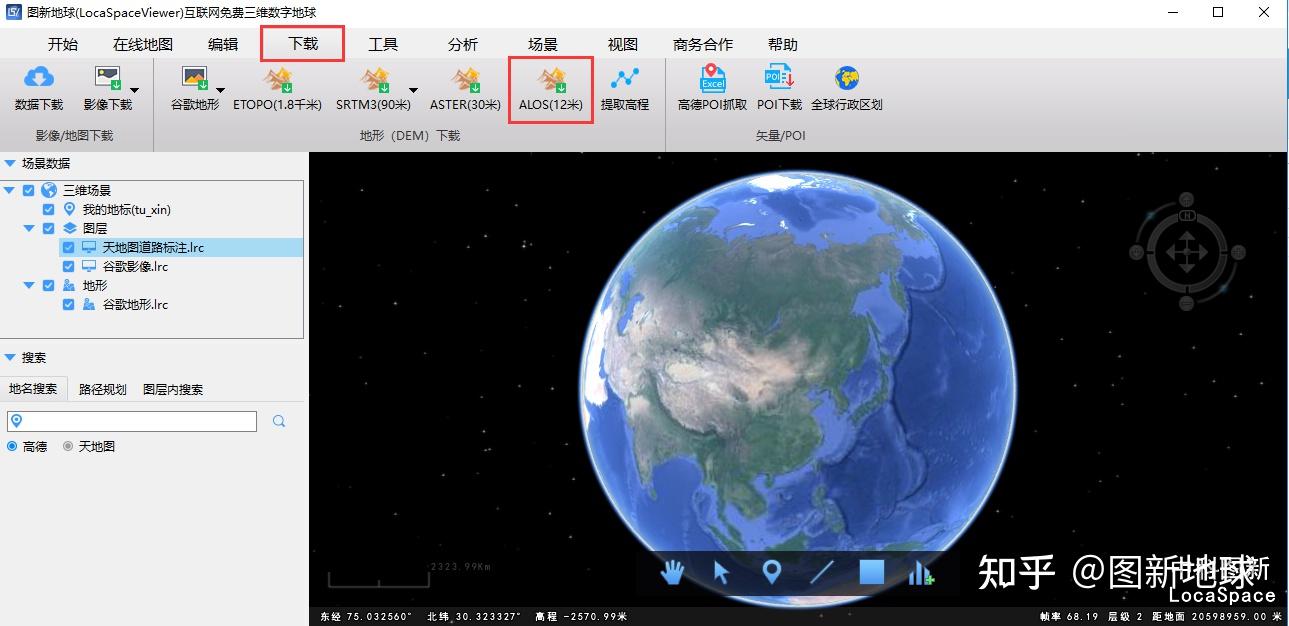Open the 影像下载 dropdown arrow
Viewport: 1289px width, 626px height.
pyautogui.click(x=134, y=91)
